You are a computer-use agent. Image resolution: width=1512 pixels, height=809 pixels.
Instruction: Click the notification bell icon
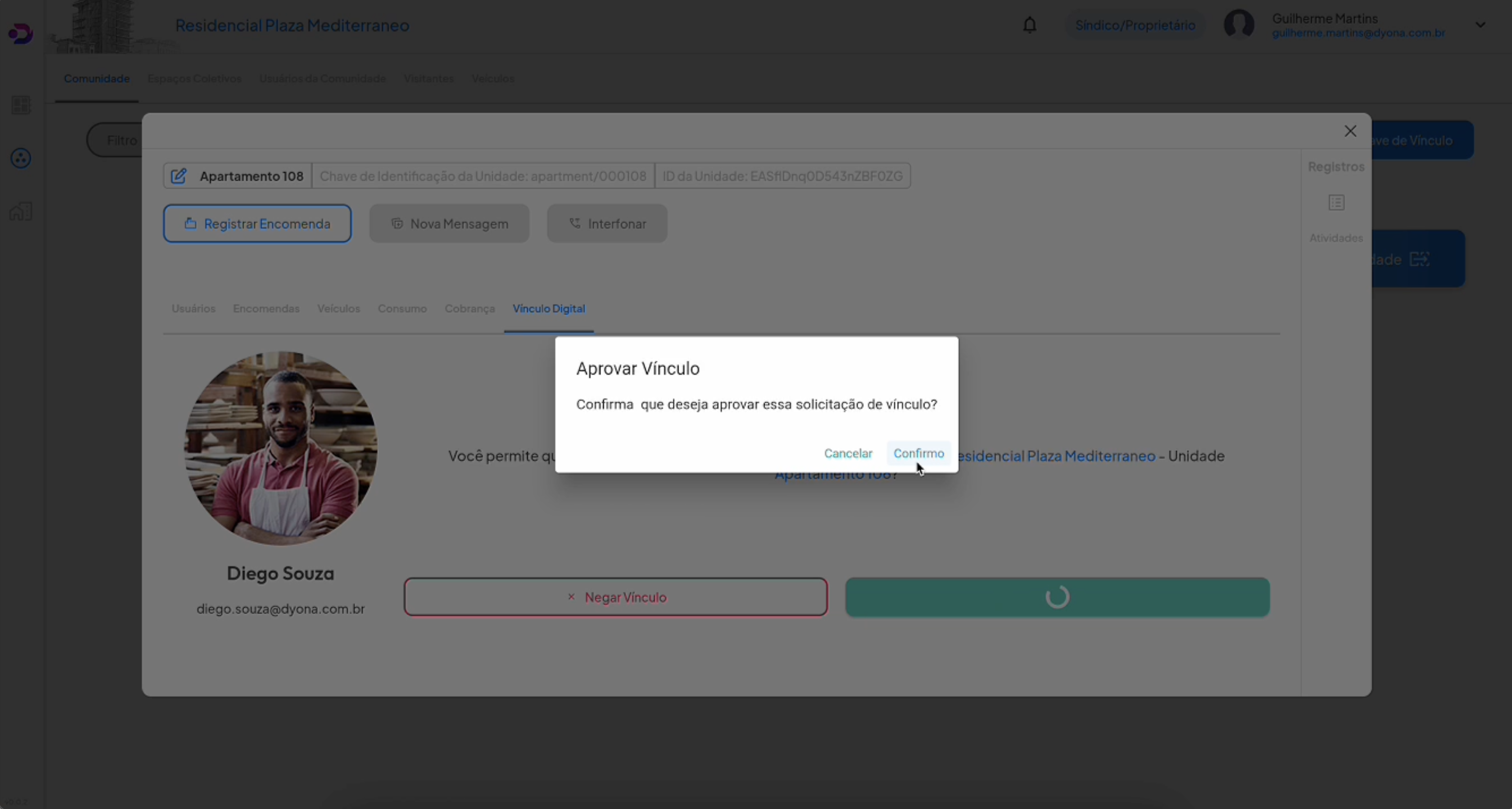coord(1029,25)
